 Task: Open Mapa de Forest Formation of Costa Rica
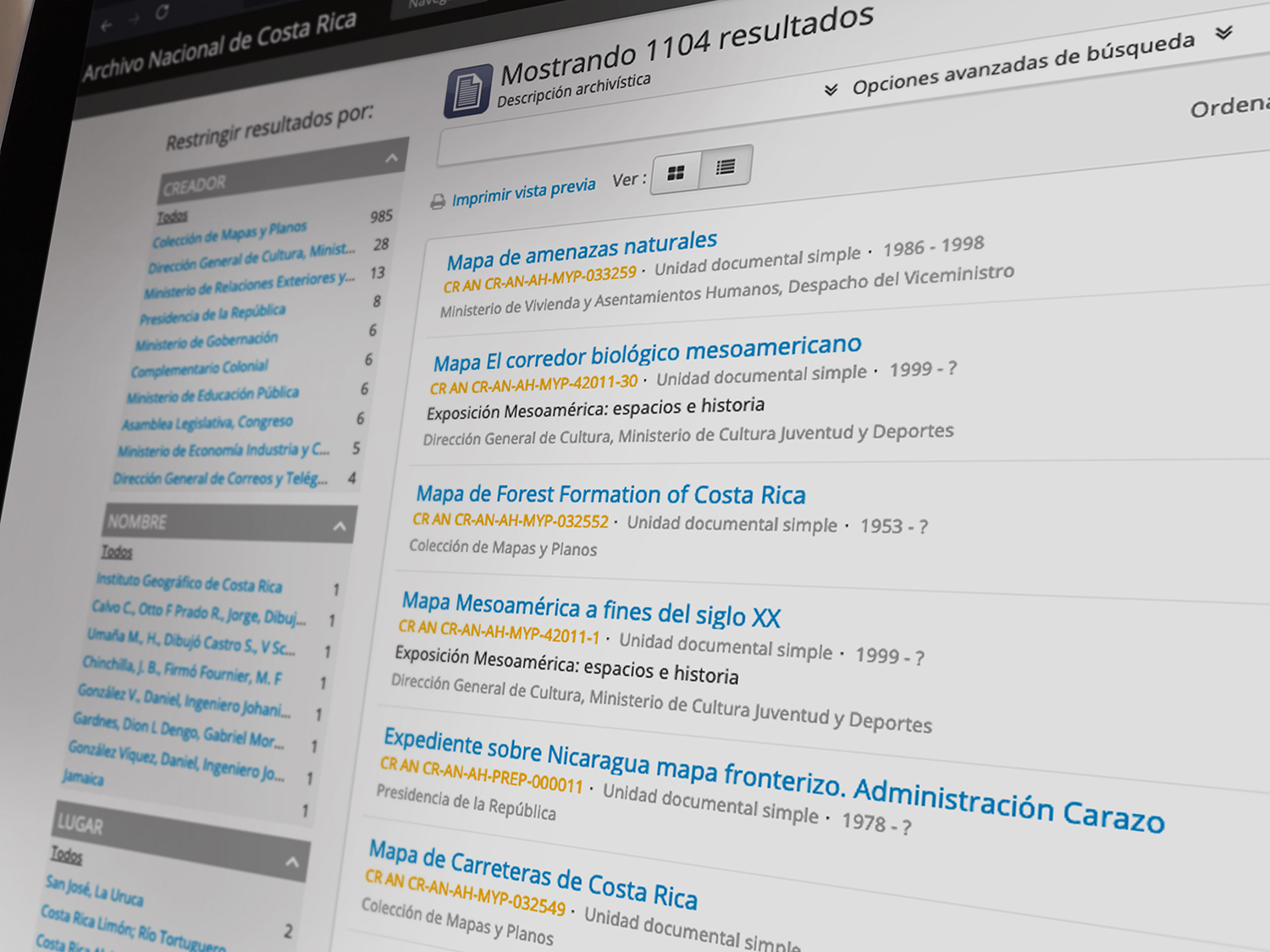(610, 494)
